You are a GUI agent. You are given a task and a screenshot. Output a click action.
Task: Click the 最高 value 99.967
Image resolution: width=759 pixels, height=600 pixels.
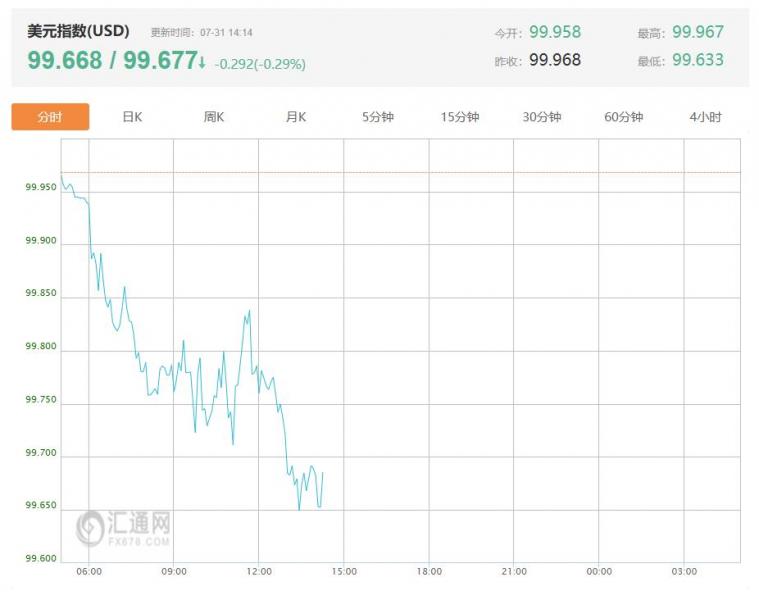pyautogui.click(x=698, y=33)
